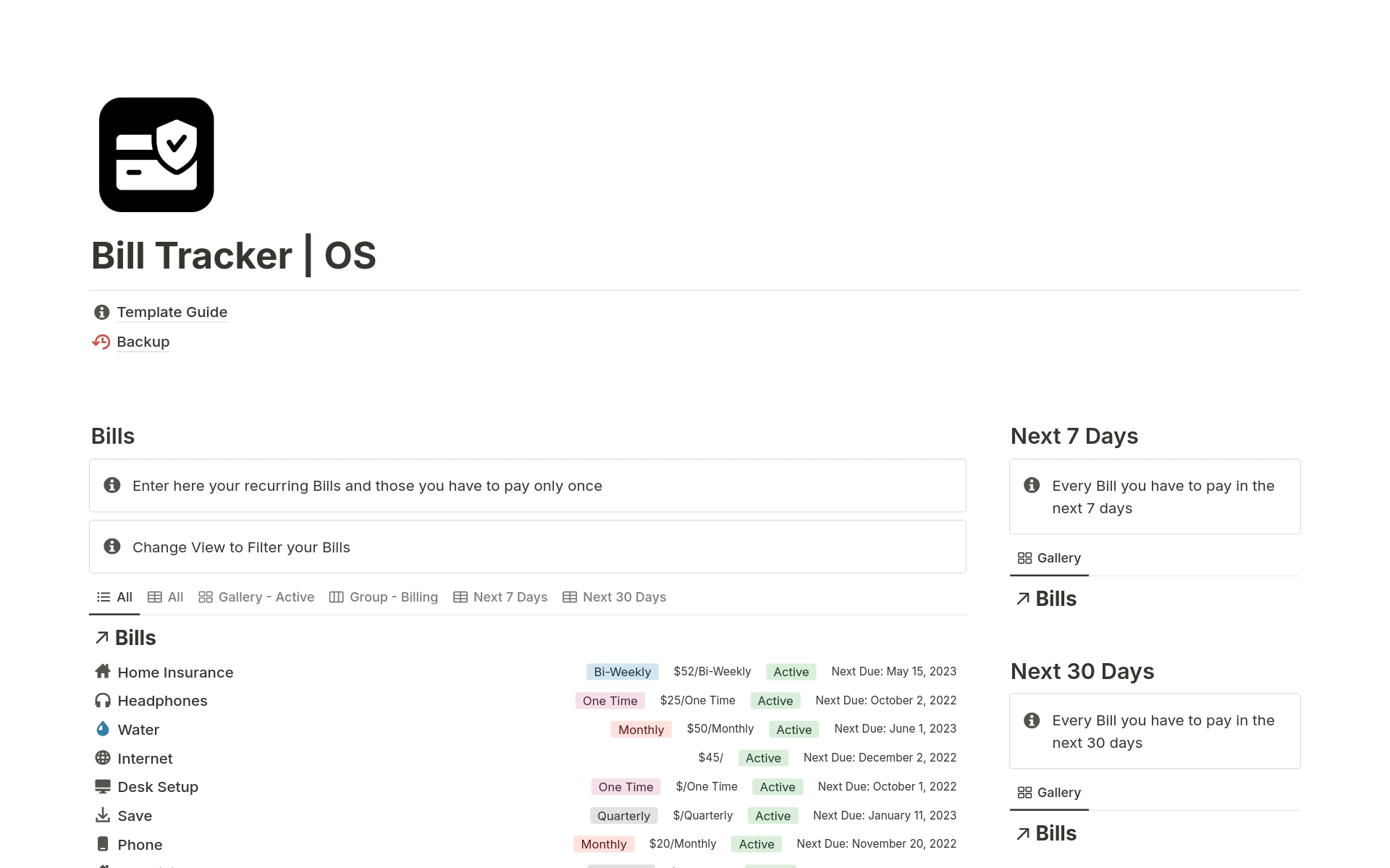Click the Monthly tag on Phone row
This screenshot has height=868, width=1390.
tap(604, 844)
